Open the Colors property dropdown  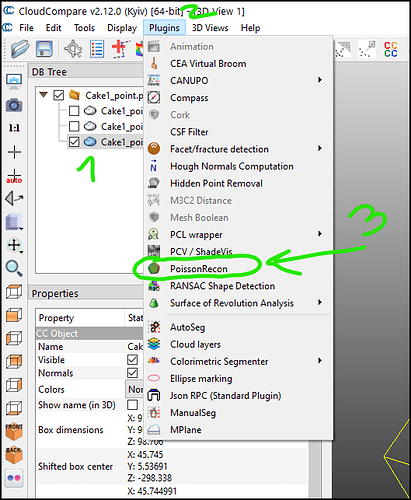(134, 389)
